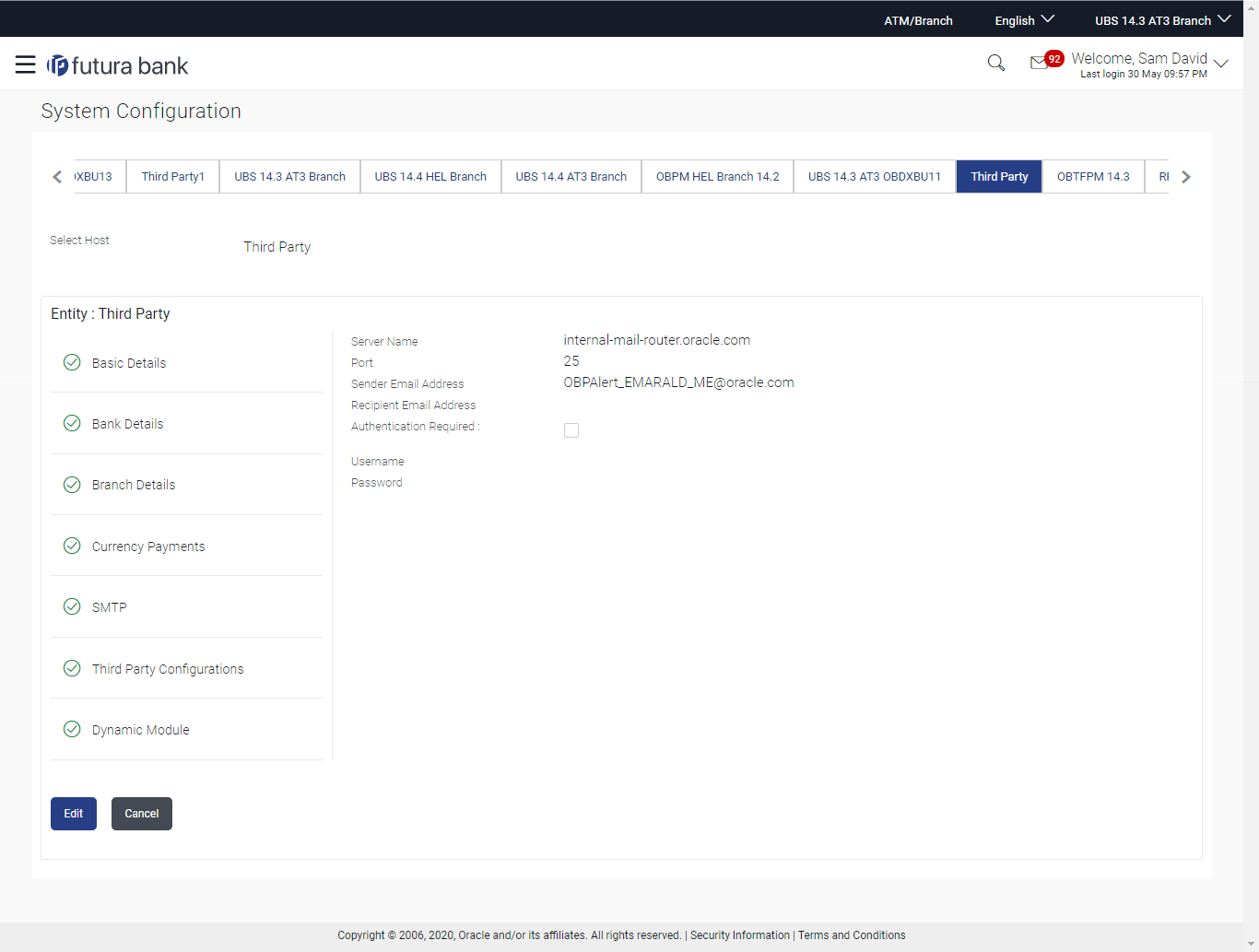Click the server name internal-mail-router.oracle.com
Image resolution: width=1259 pixels, height=952 pixels.
tap(656, 340)
